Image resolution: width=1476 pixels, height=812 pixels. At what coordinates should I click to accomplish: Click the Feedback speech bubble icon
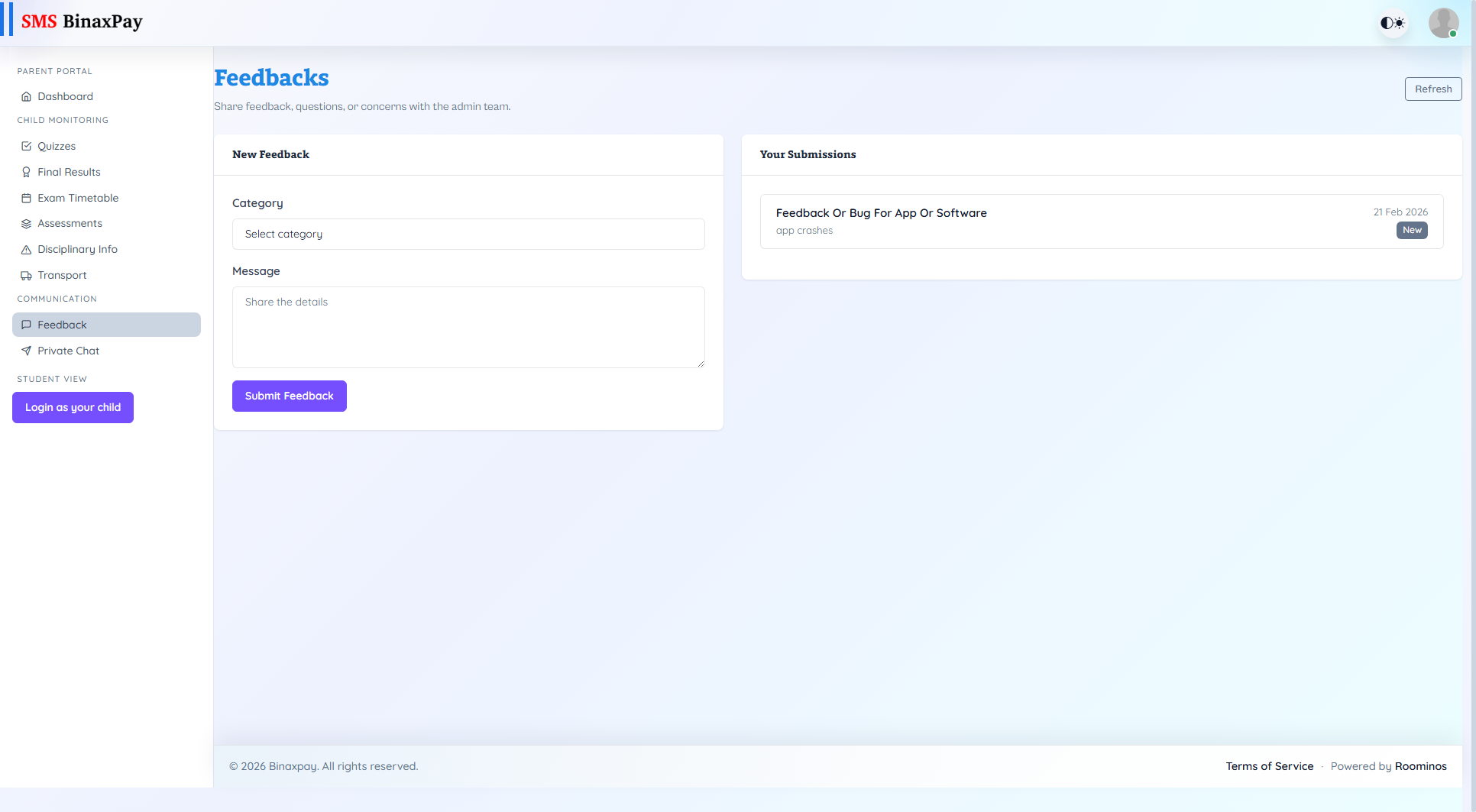point(27,325)
